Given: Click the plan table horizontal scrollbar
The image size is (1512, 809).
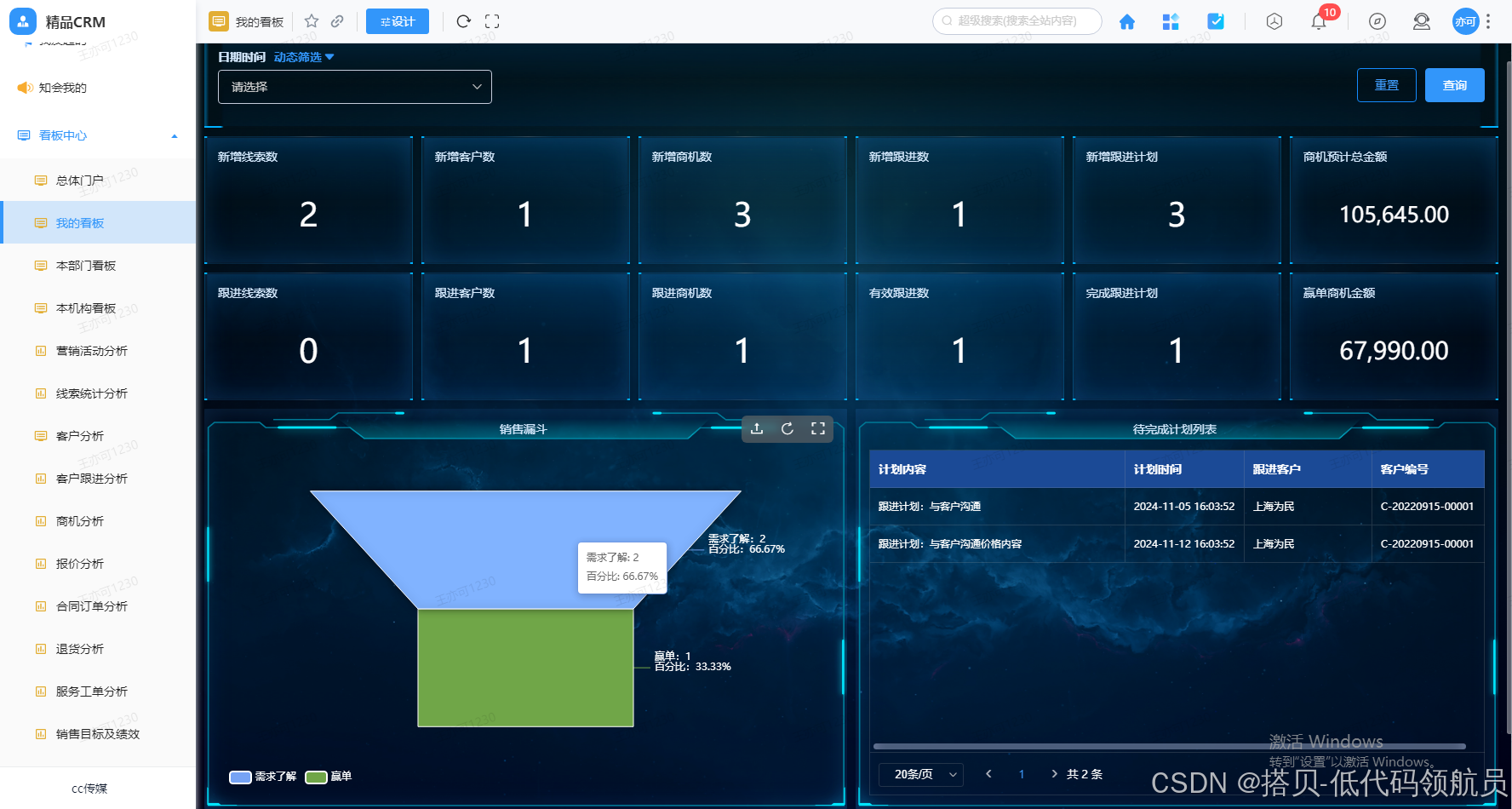Looking at the screenshot, I should pyautogui.click(x=1170, y=747).
